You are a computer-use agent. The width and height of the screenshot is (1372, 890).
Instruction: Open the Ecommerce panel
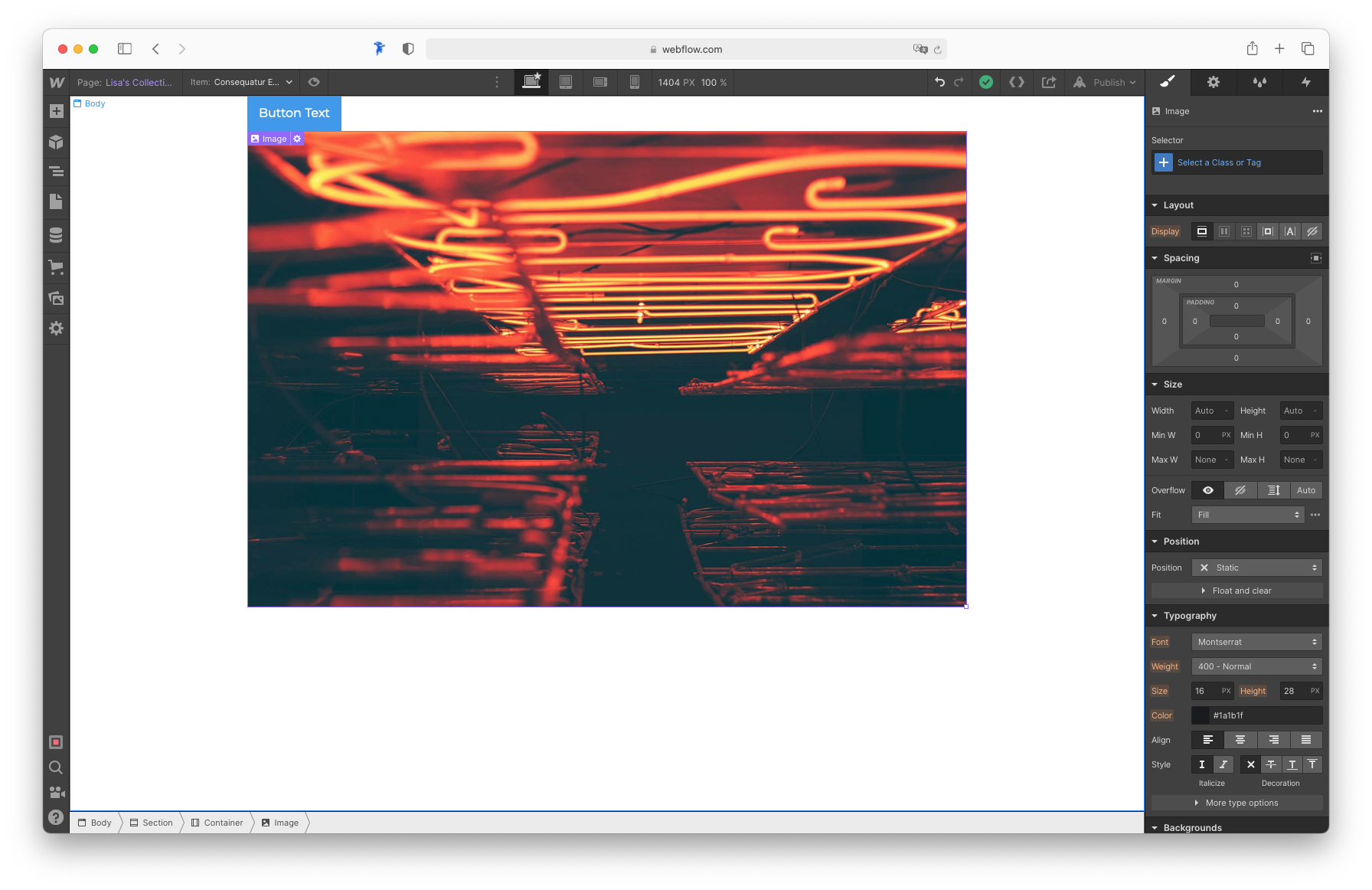click(56, 267)
